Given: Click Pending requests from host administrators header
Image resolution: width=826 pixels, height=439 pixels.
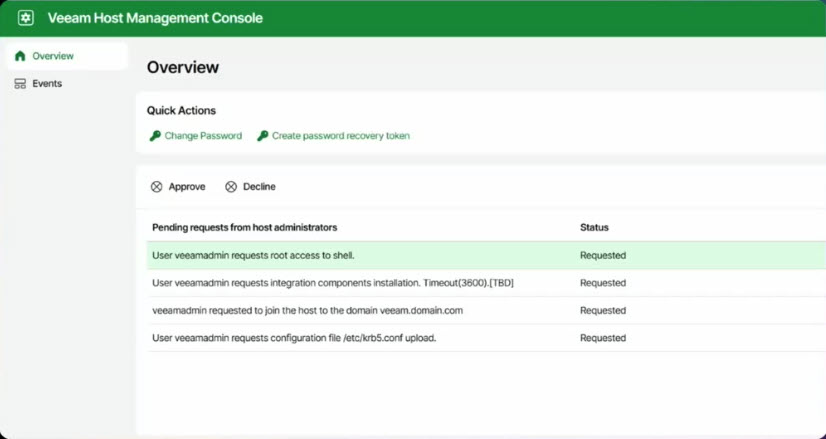Looking at the screenshot, I should click(x=244, y=228).
